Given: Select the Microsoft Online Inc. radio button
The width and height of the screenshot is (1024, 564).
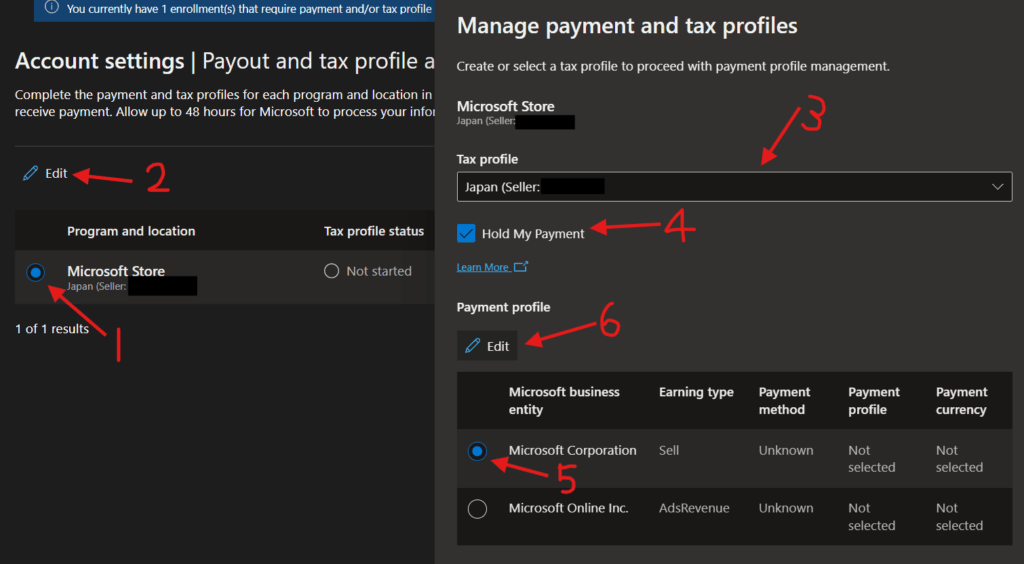Looking at the screenshot, I should (x=477, y=509).
